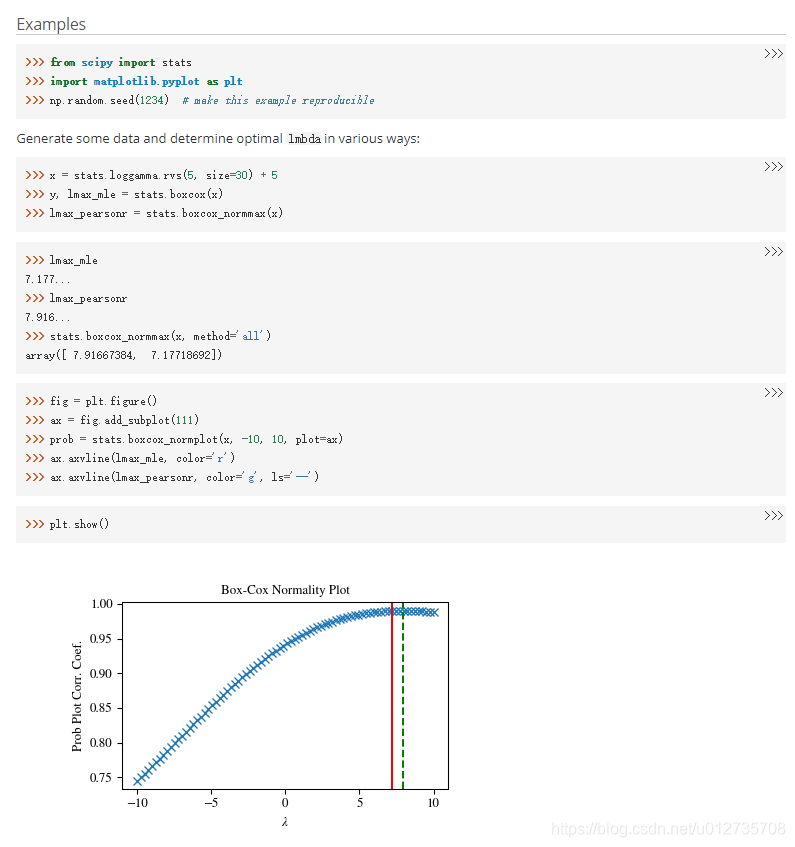Click the import matplotlib.pyplot line

pos(146,81)
